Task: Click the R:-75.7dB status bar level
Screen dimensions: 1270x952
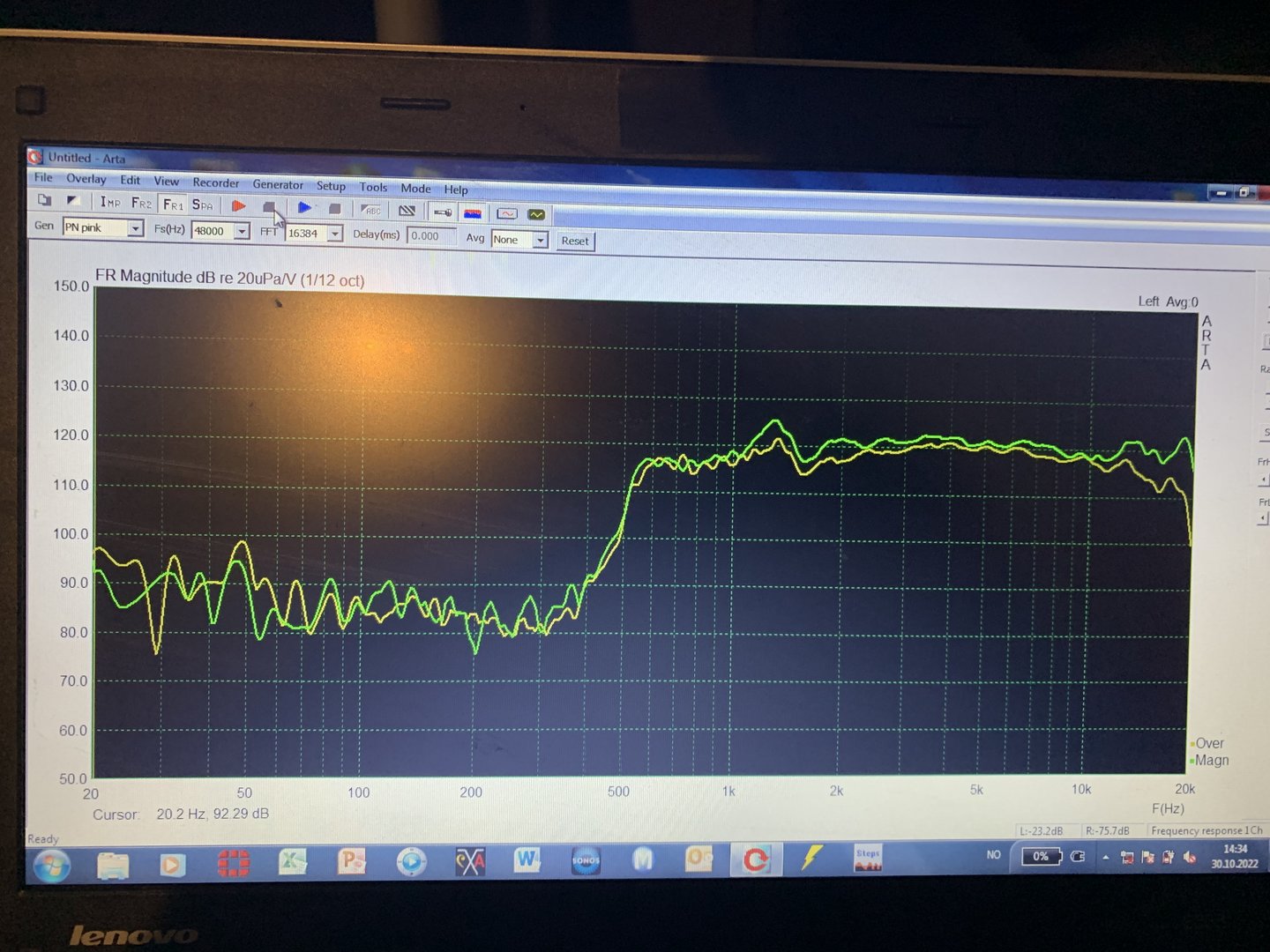Action: coord(1107,830)
